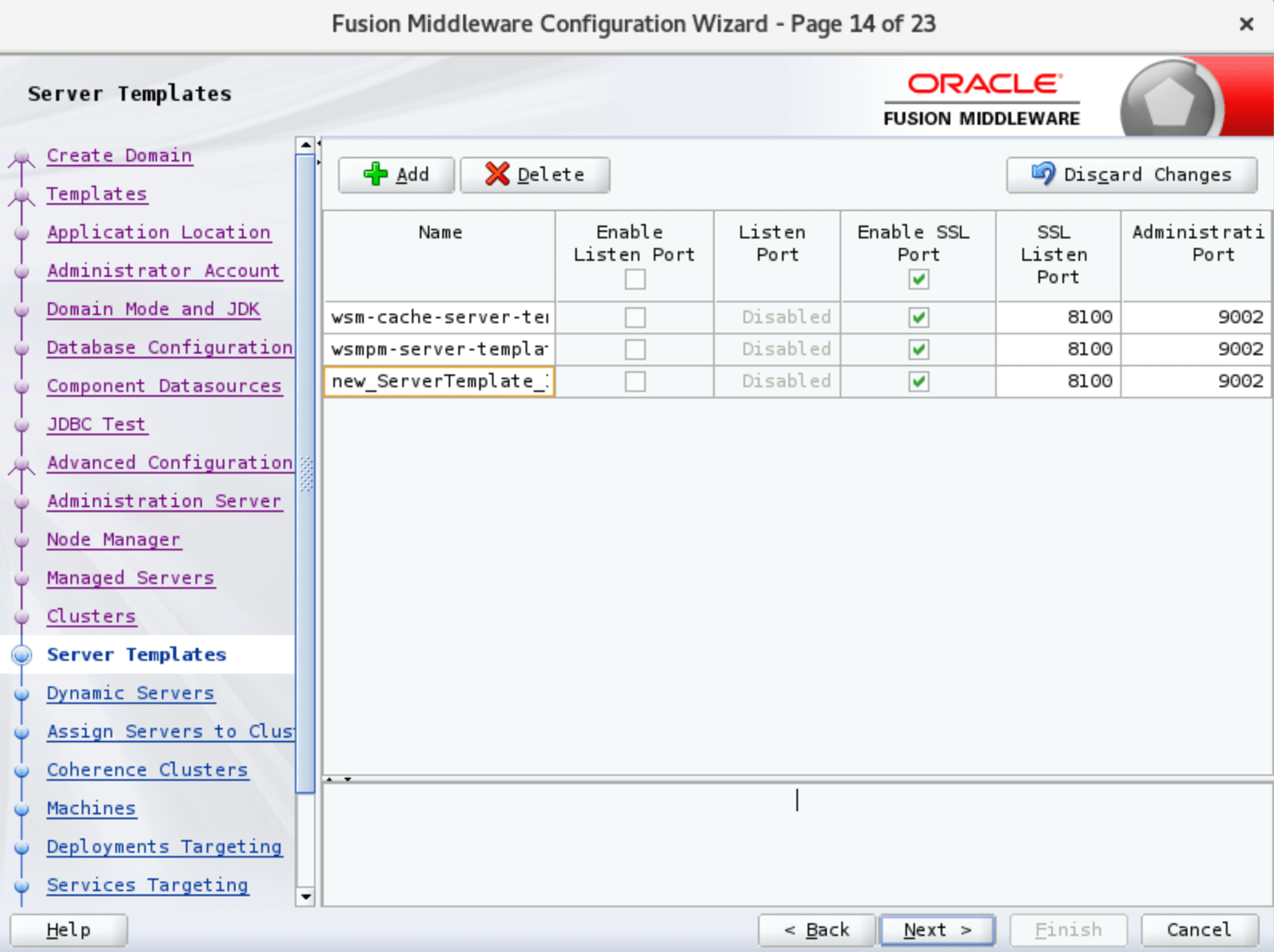
Task: Click the step bullet beside Managed Servers
Action: click(22, 578)
